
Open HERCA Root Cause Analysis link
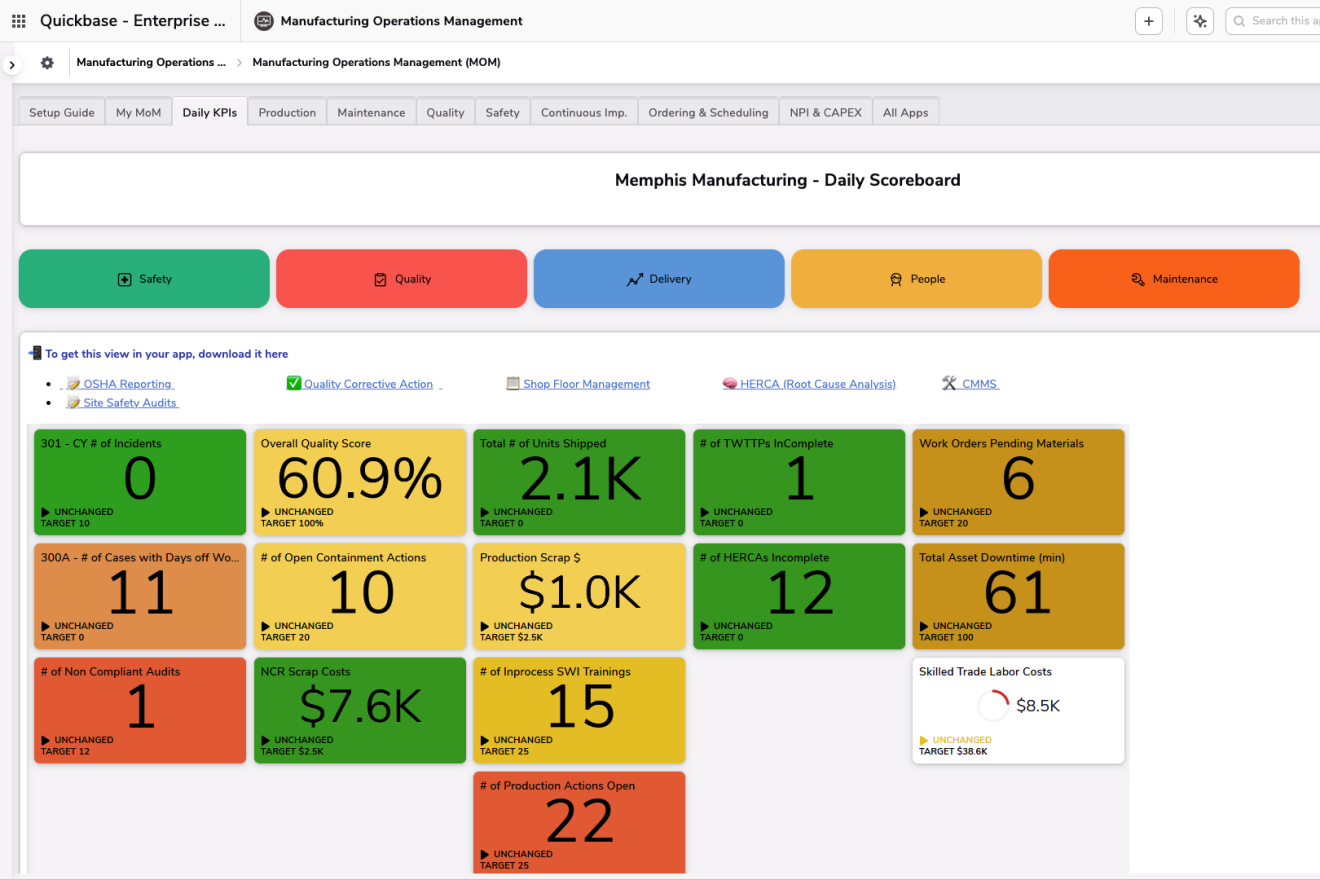[x=817, y=384]
